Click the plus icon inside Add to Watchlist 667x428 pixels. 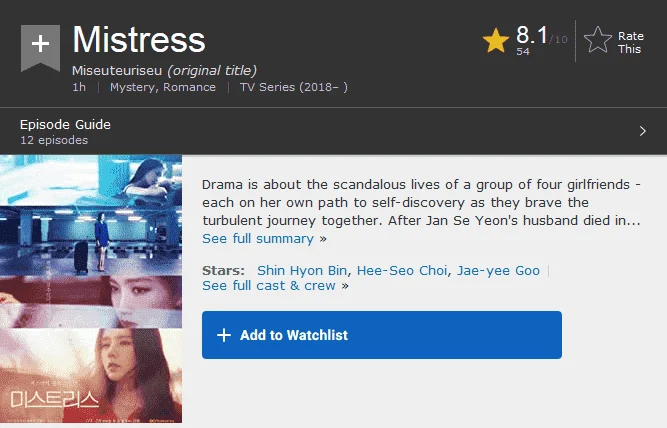(224, 335)
